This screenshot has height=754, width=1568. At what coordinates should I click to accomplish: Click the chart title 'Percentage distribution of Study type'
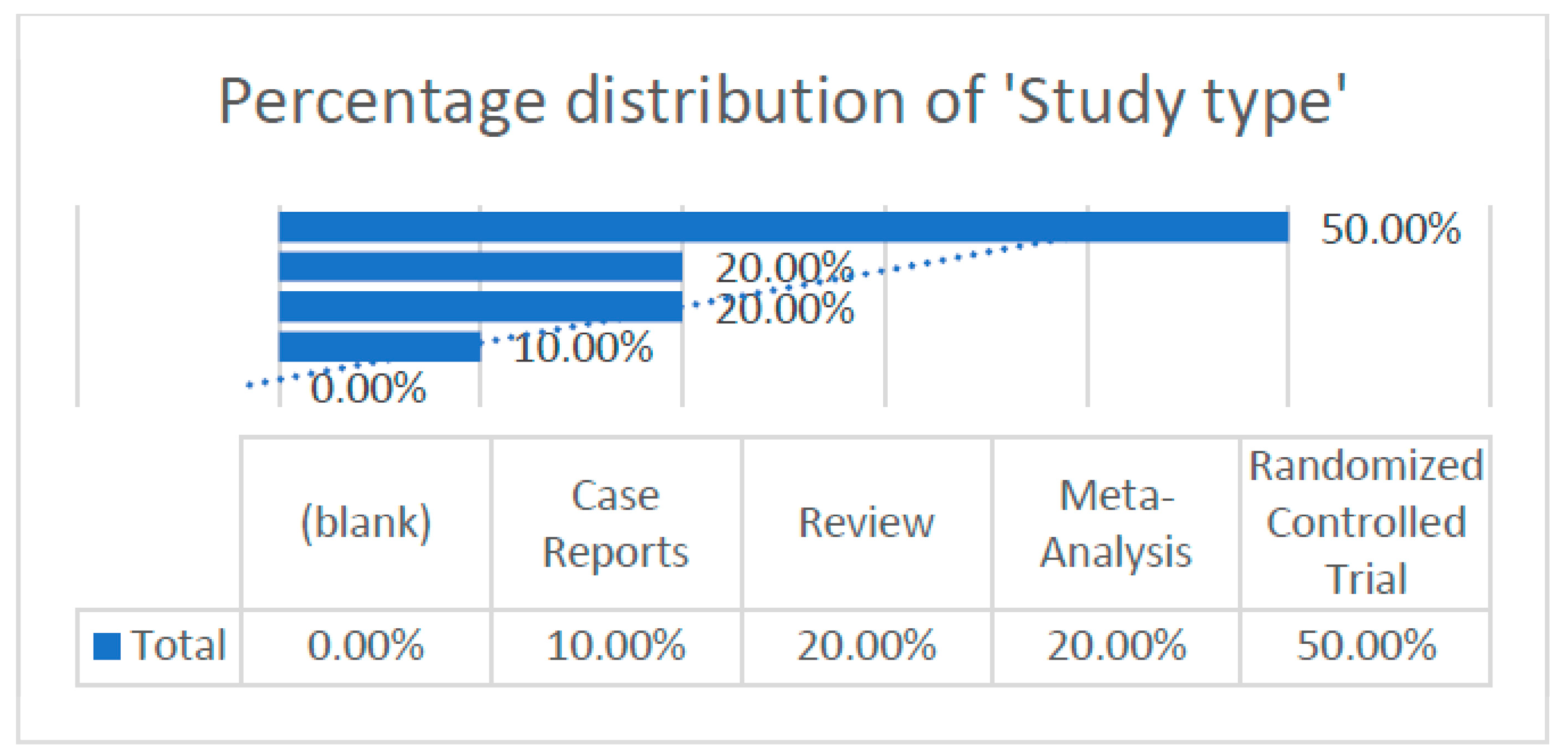click(x=782, y=101)
